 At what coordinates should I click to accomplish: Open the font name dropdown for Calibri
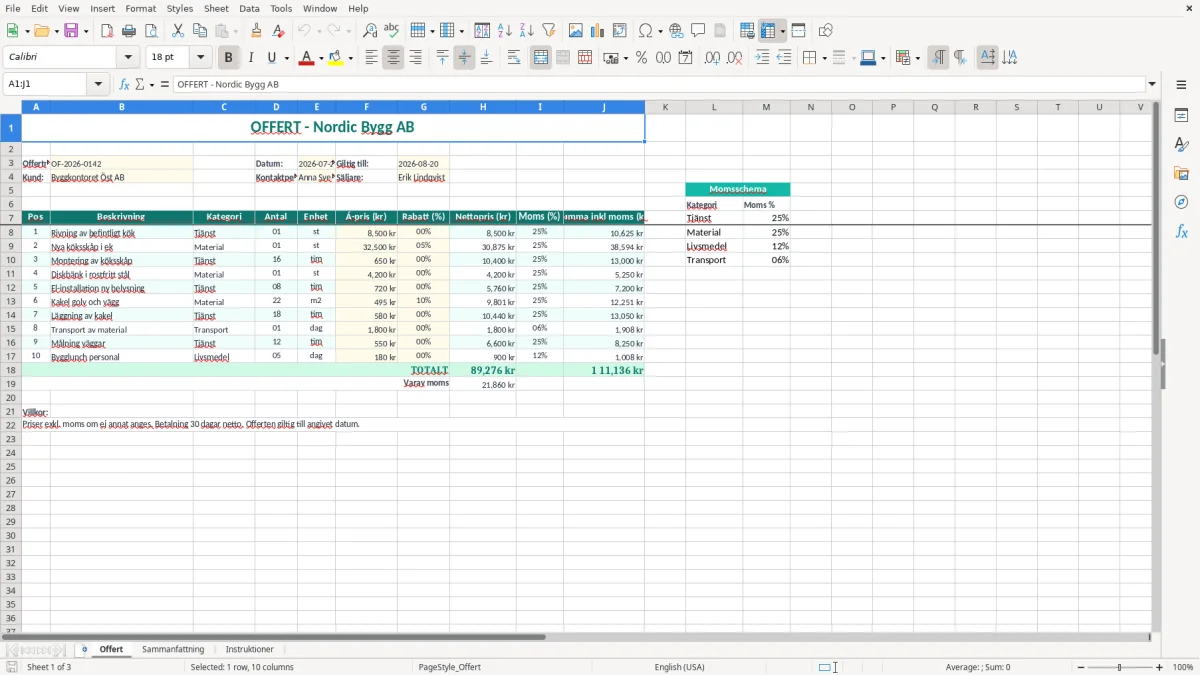(128, 58)
